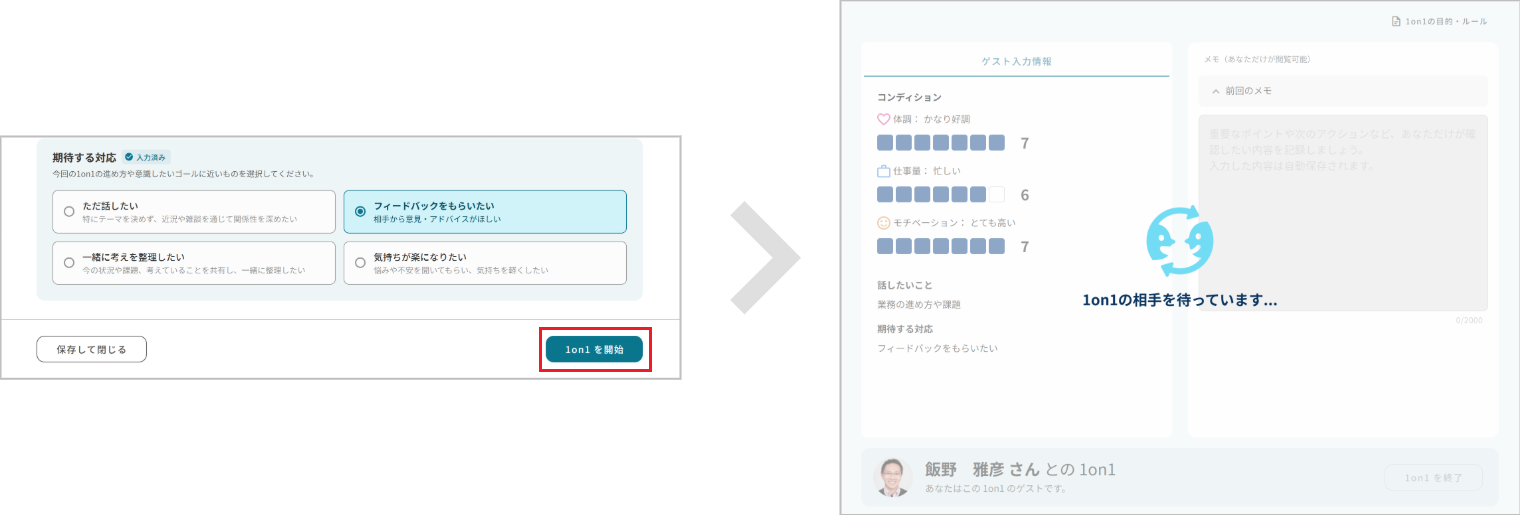Click the waiting faces sync icon
1520x515 pixels.
[1179, 241]
